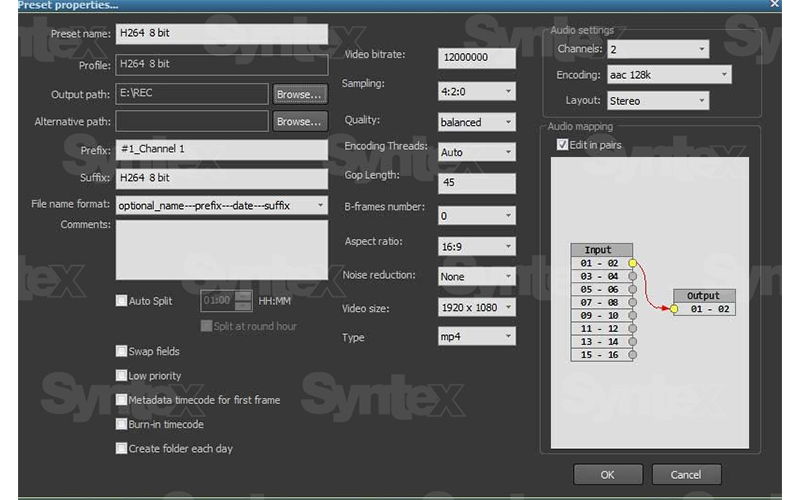Click the Video bitrate field 12000000
Image resolution: width=800 pixels, height=500 pixels.
tap(477, 58)
